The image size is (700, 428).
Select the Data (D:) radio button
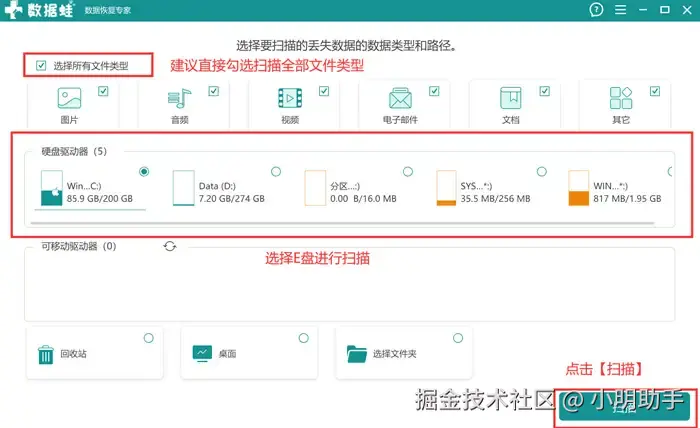tap(276, 171)
